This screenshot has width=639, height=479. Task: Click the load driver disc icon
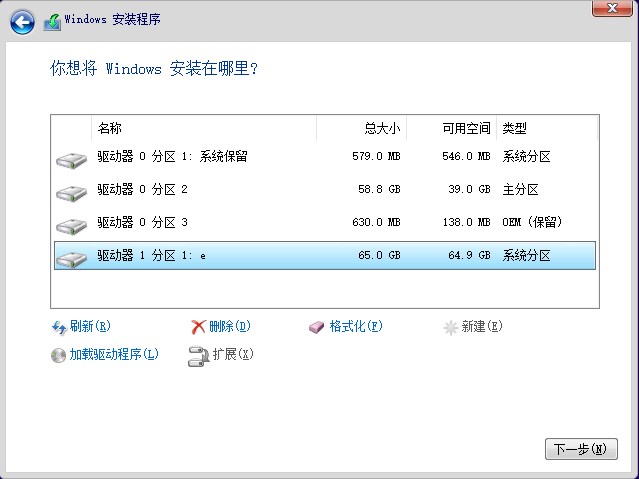coord(58,355)
